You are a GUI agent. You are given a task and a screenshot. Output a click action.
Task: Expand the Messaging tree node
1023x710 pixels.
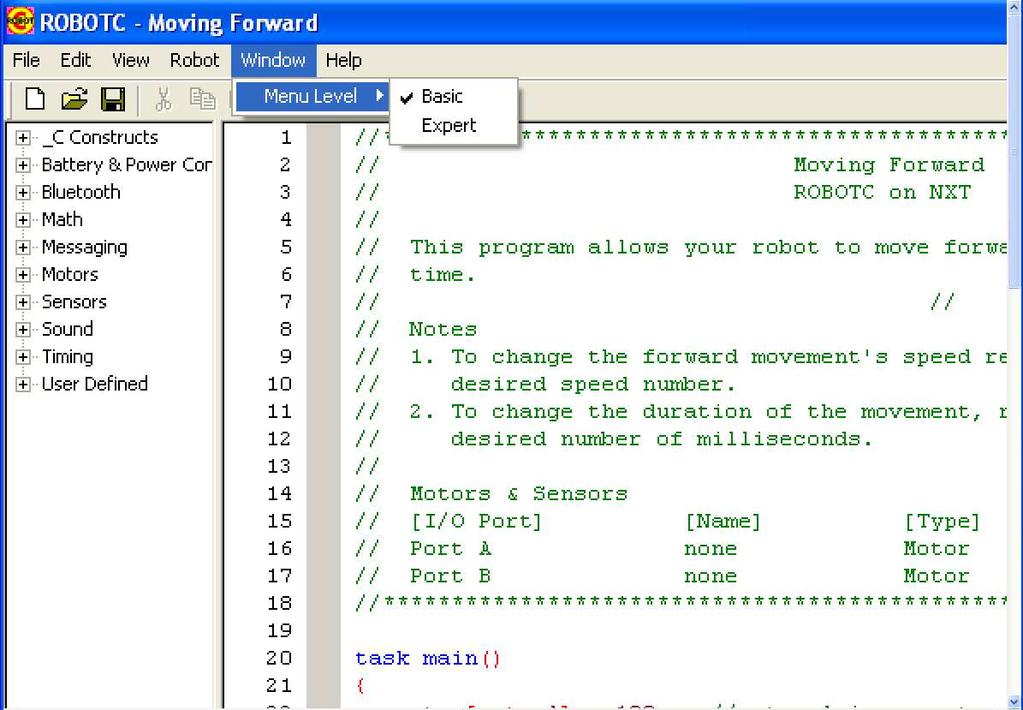click(23, 247)
